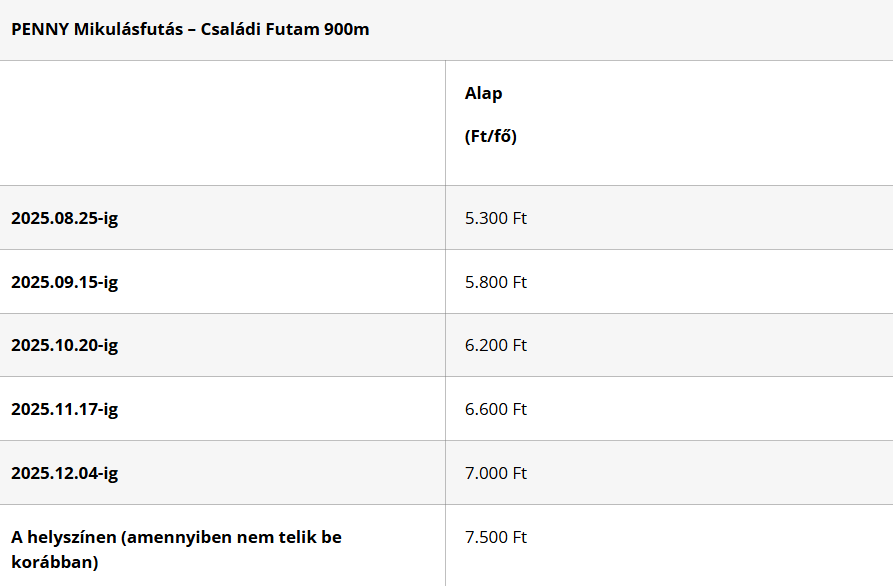Click the 7.000 Ft price cell

click(x=495, y=473)
